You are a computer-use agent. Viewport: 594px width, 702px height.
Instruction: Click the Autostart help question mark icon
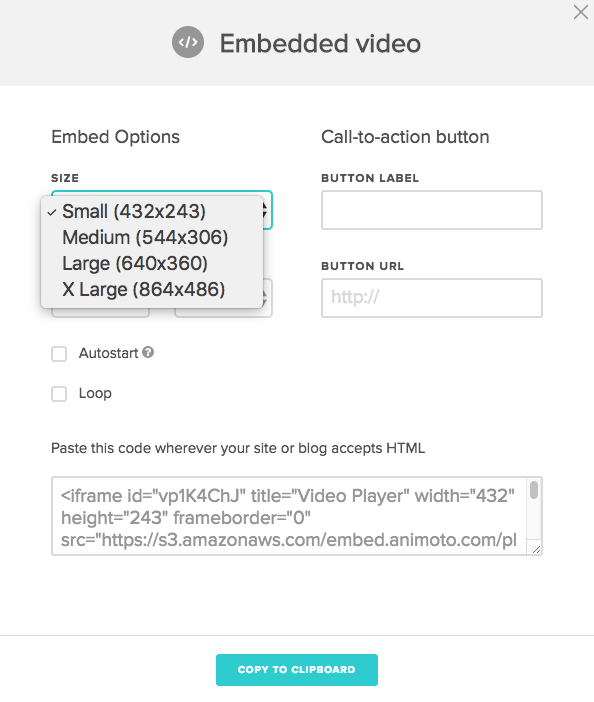tap(148, 352)
